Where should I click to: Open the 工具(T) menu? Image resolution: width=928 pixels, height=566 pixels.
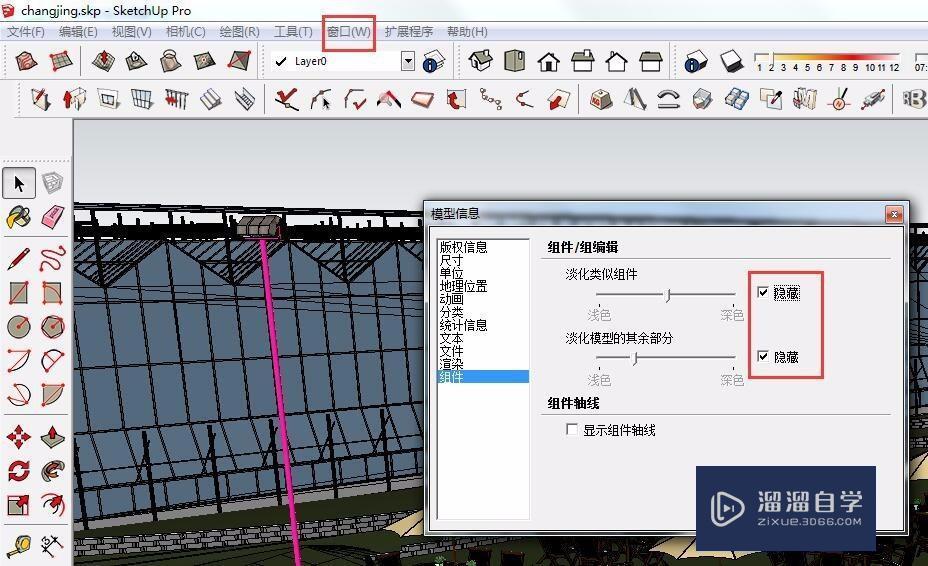(x=293, y=31)
